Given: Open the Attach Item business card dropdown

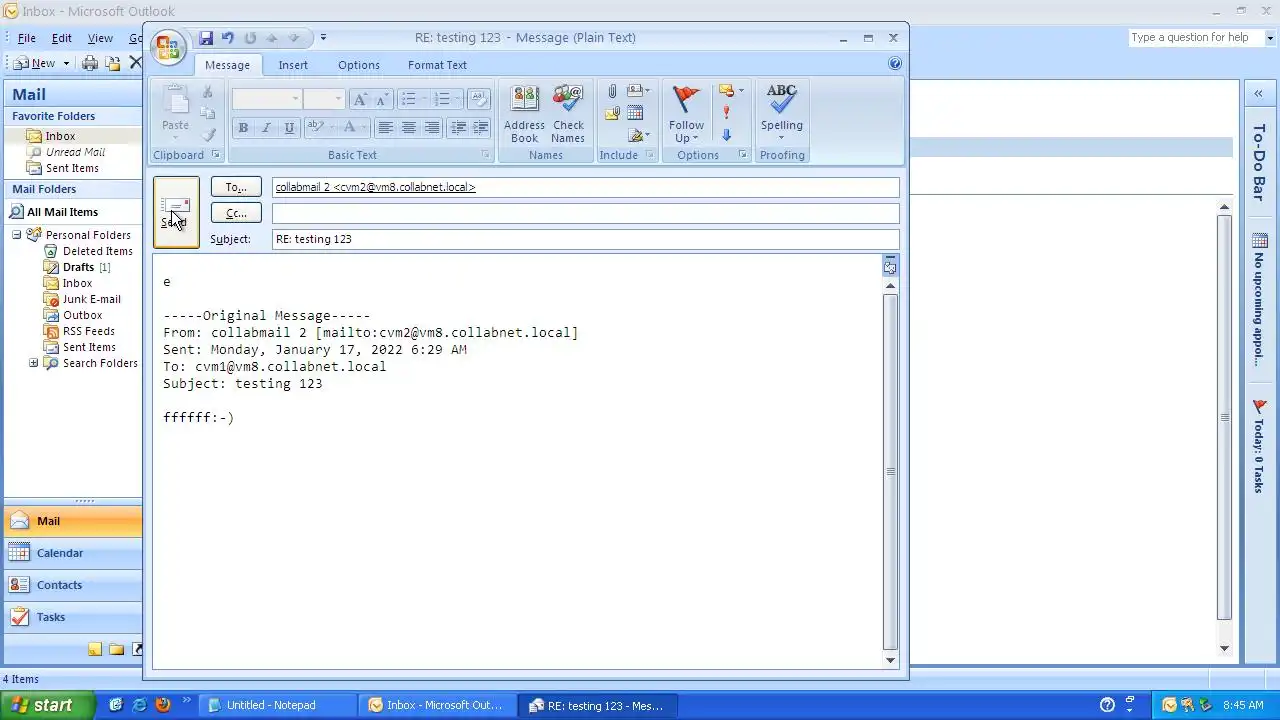Looking at the screenshot, I should (639, 91).
